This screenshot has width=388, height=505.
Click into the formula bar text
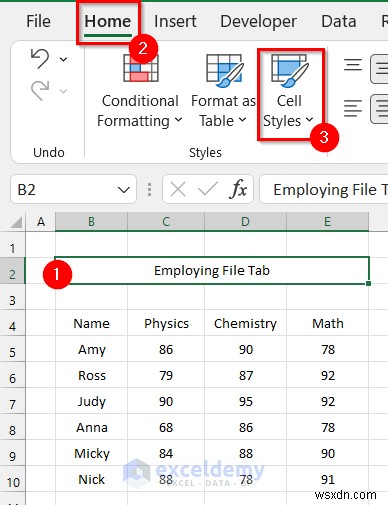coord(324,190)
